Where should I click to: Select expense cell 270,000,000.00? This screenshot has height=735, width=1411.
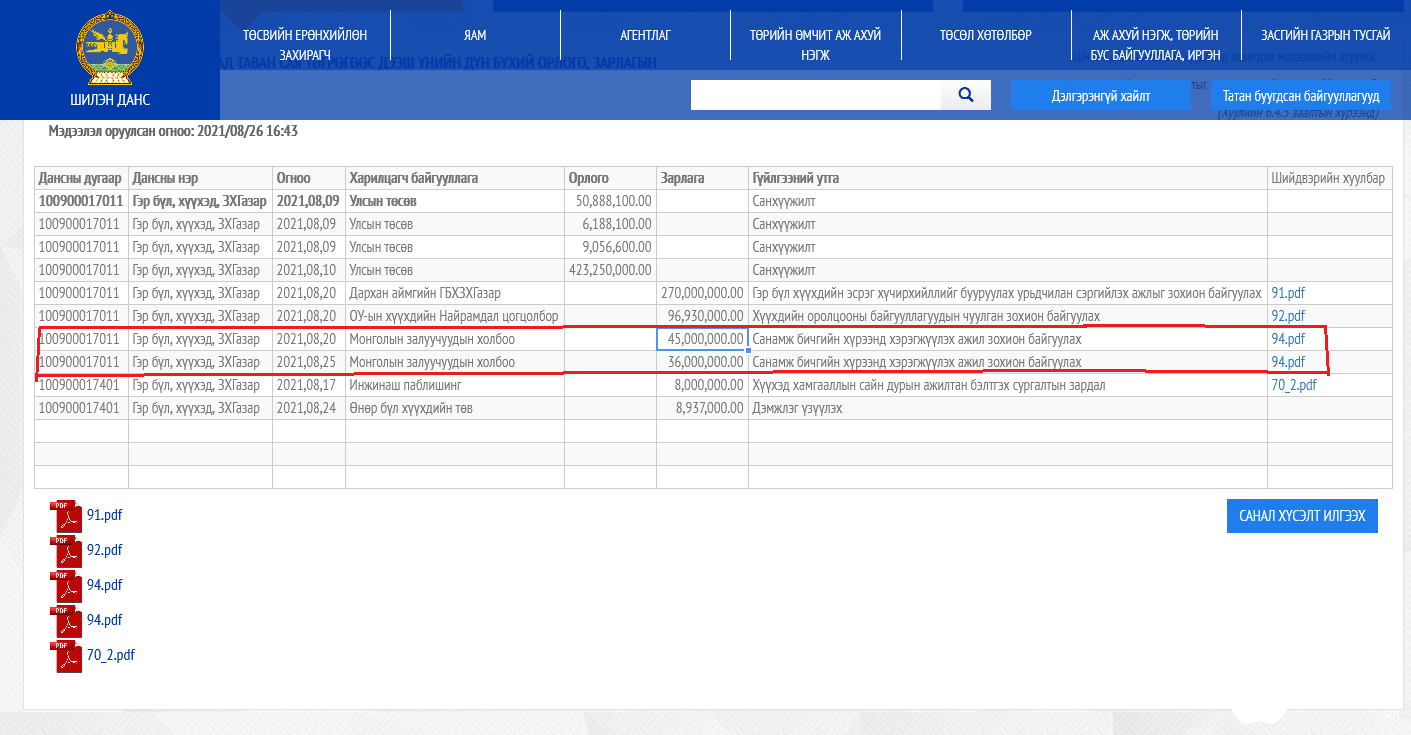[x=702, y=293]
